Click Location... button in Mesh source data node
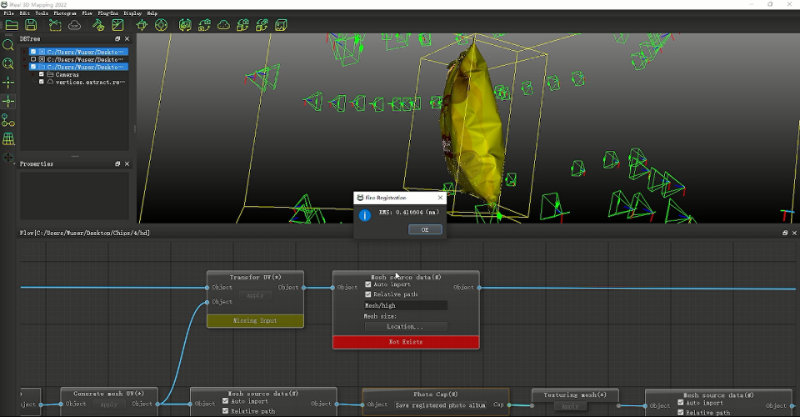The image size is (800, 417). click(406, 327)
